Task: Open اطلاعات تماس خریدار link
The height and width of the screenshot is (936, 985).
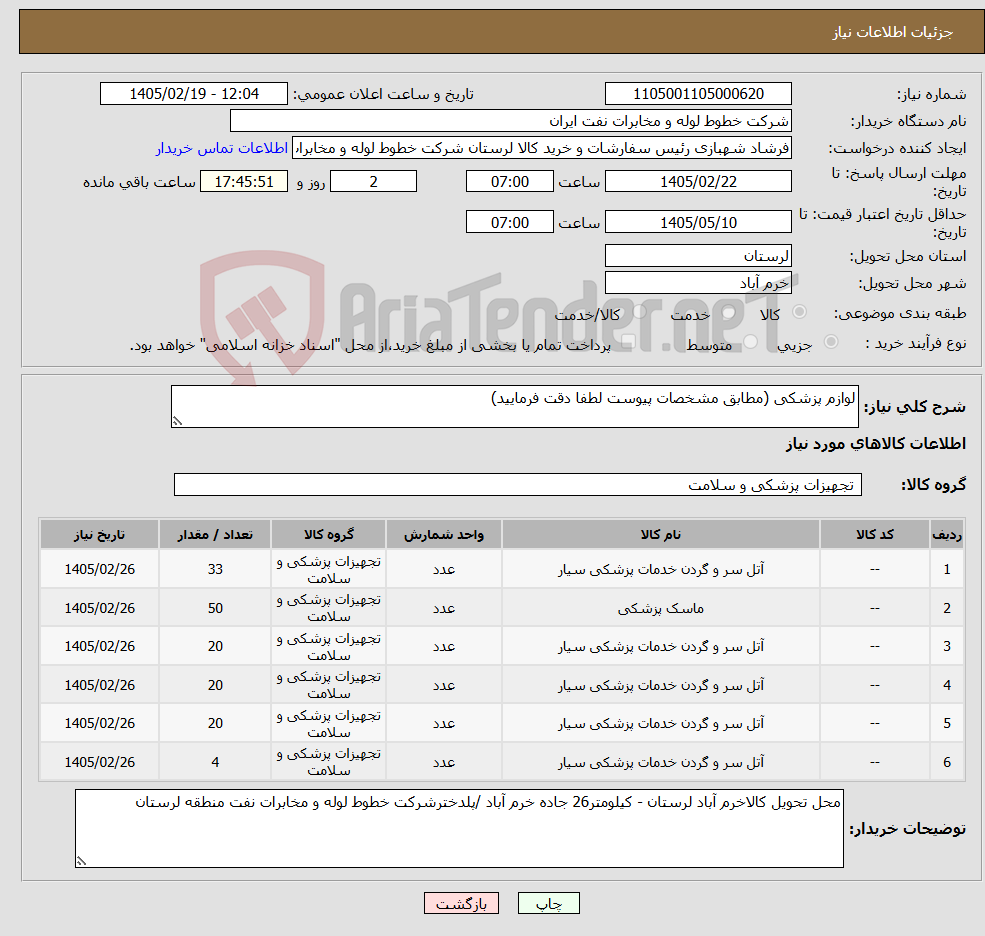Action: pos(222,148)
